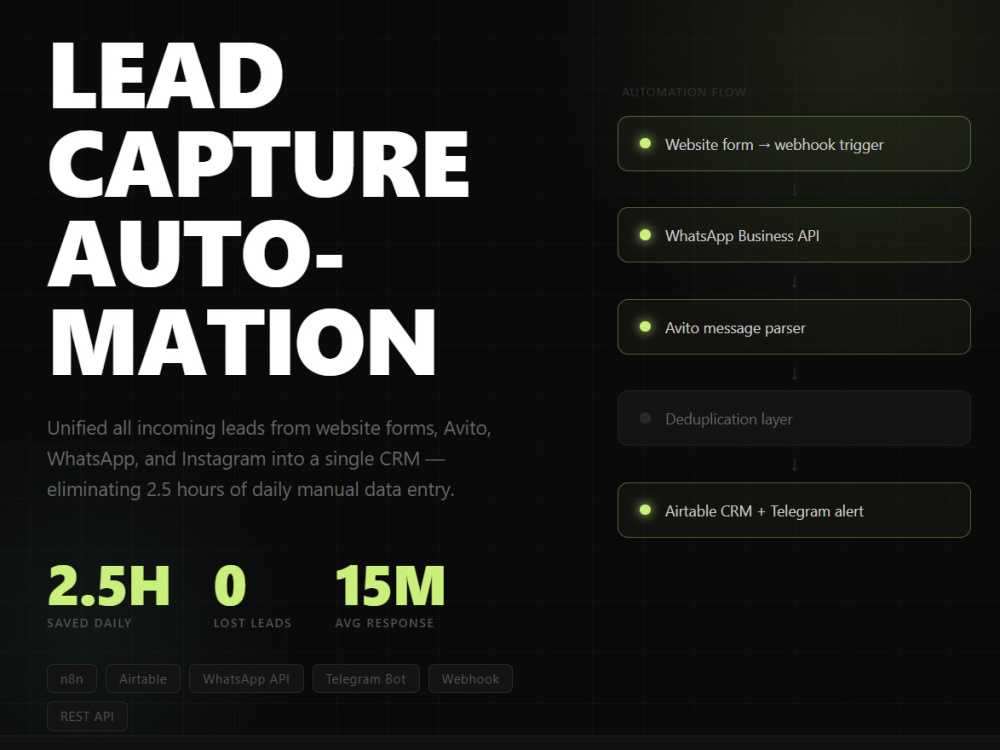Click the 0 lost leads stat

click(x=253, y=597)
